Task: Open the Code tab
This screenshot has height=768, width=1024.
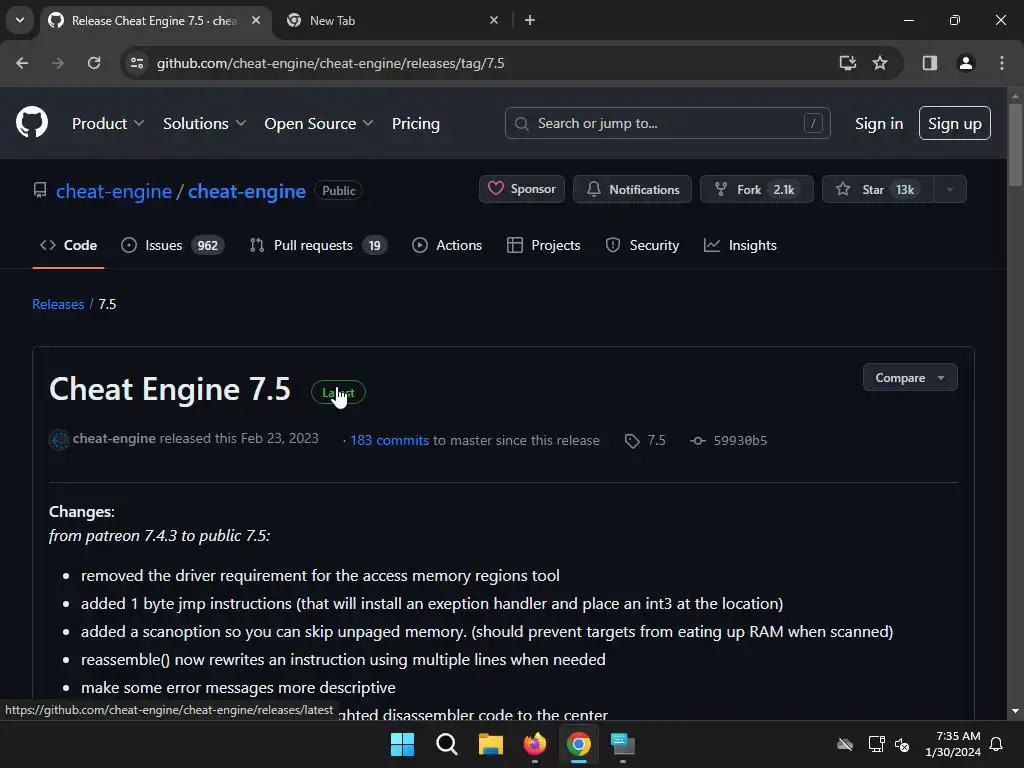Action: pos(69,245)
